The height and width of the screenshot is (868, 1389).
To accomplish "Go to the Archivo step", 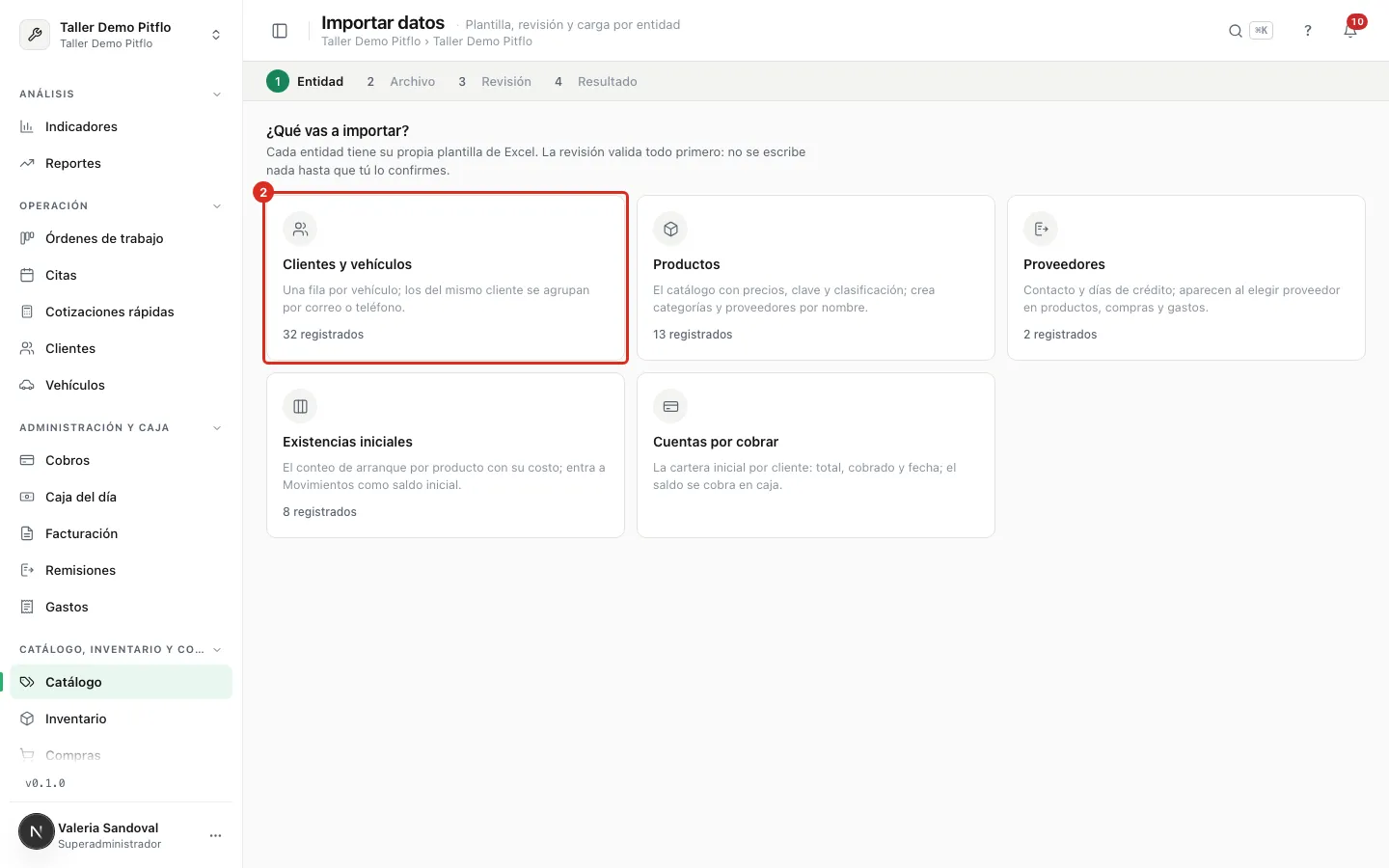I will pyautogui.click(x=401, y=82).
